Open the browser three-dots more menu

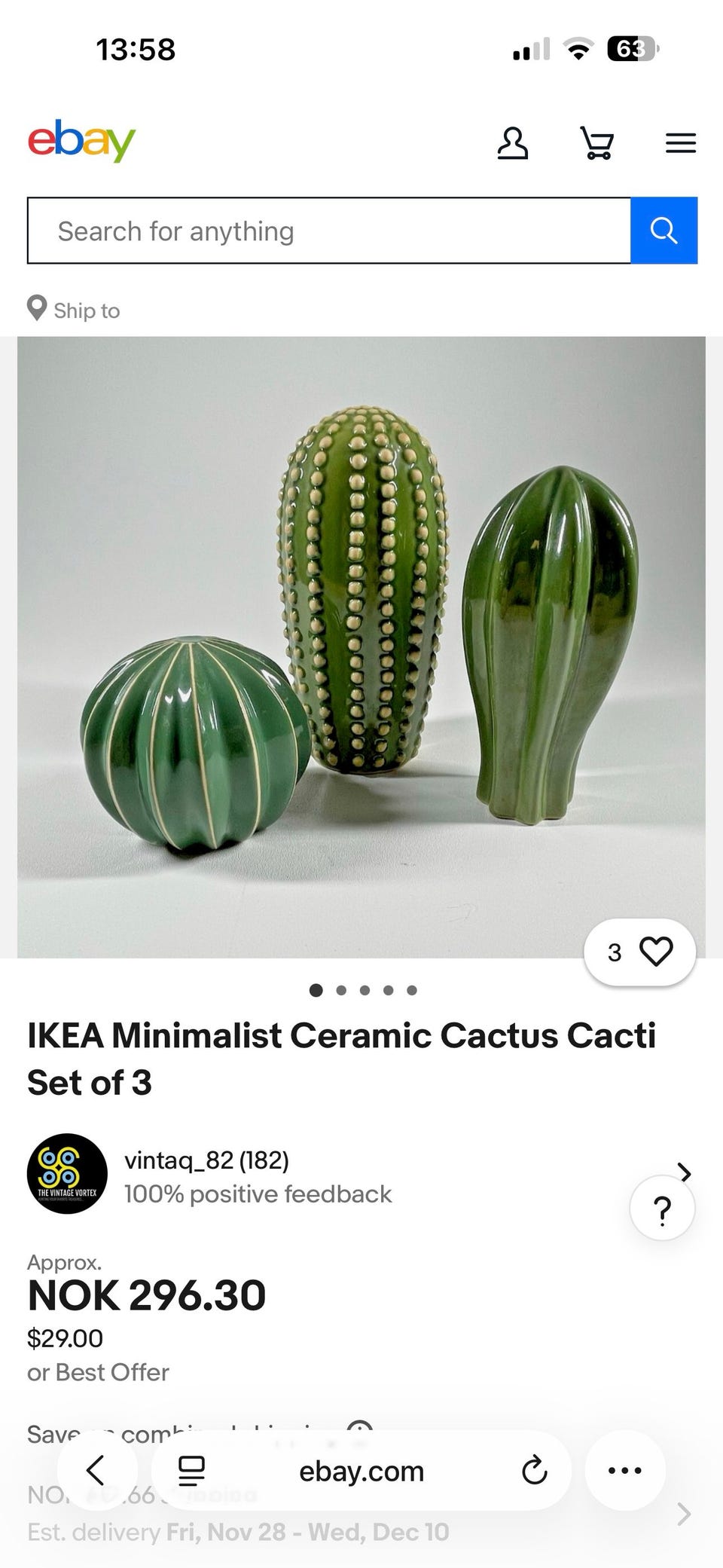tap(624, 1470)
